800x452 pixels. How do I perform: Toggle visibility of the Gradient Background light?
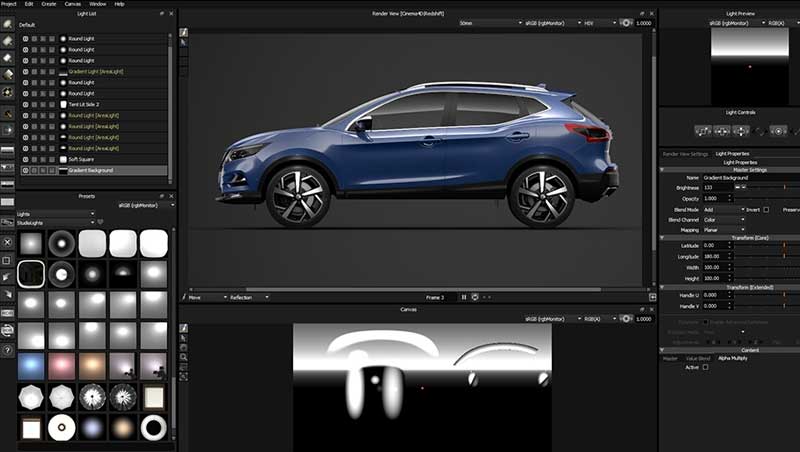click(x=26, y=170)
